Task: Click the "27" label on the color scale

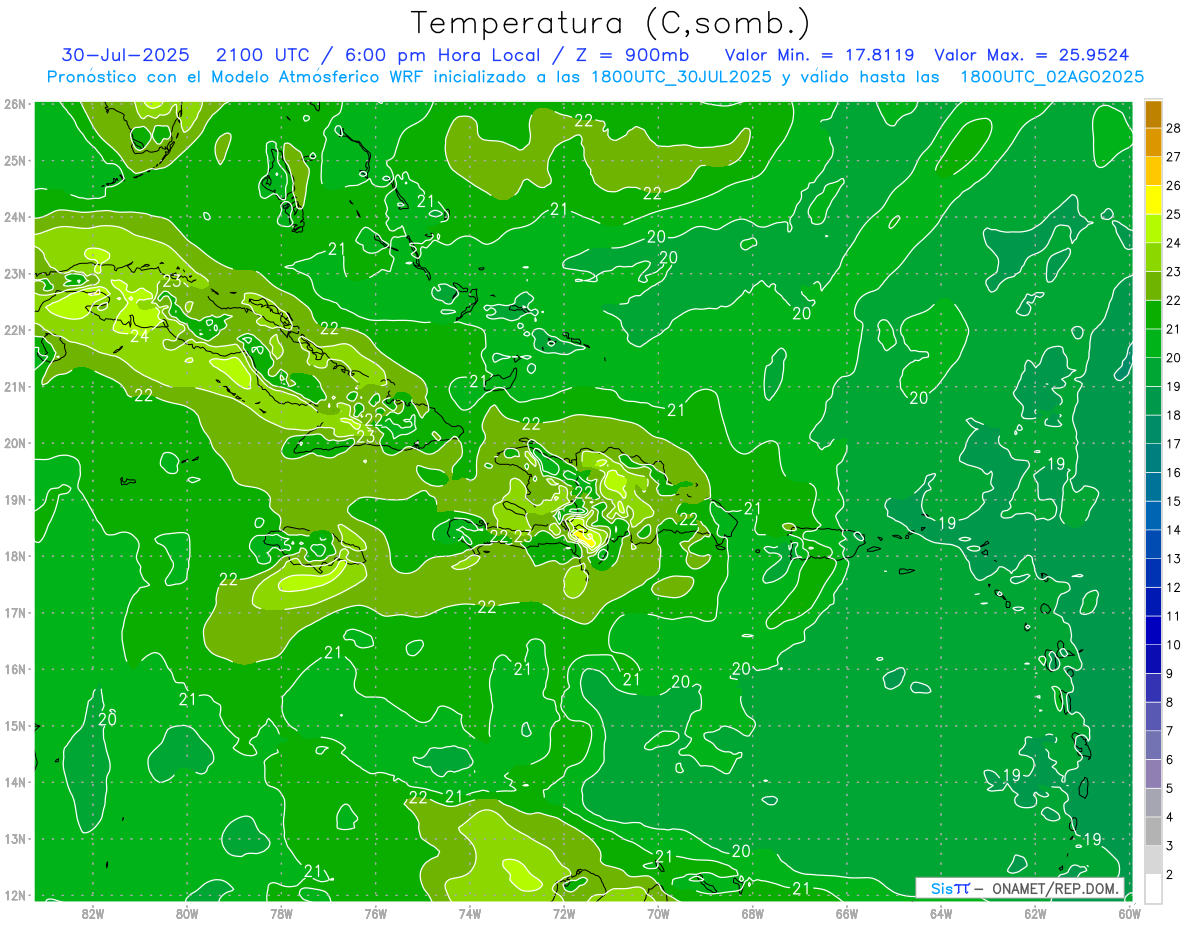Action: coord(1174,157)
